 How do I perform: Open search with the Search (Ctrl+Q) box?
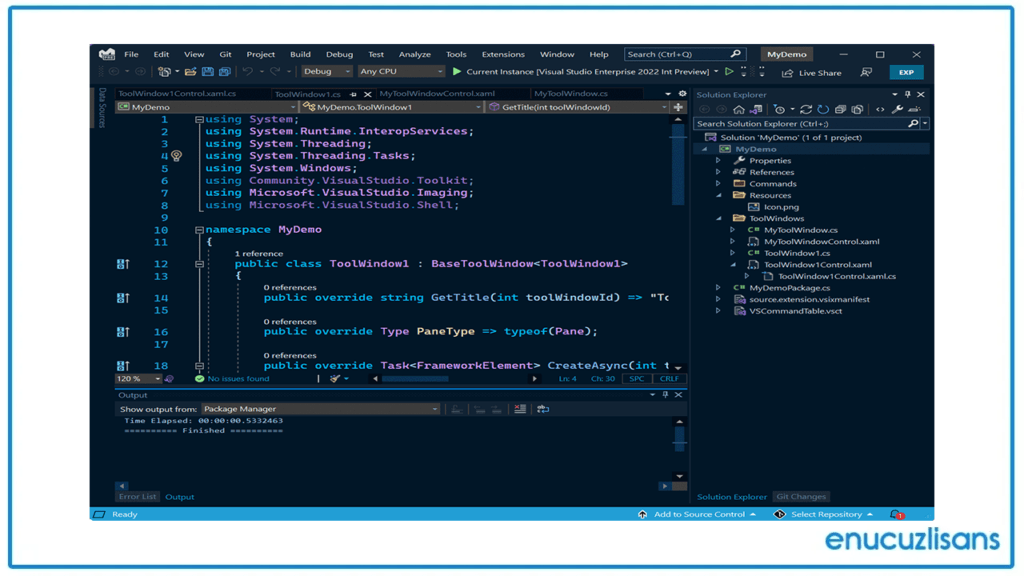[680, 54]
